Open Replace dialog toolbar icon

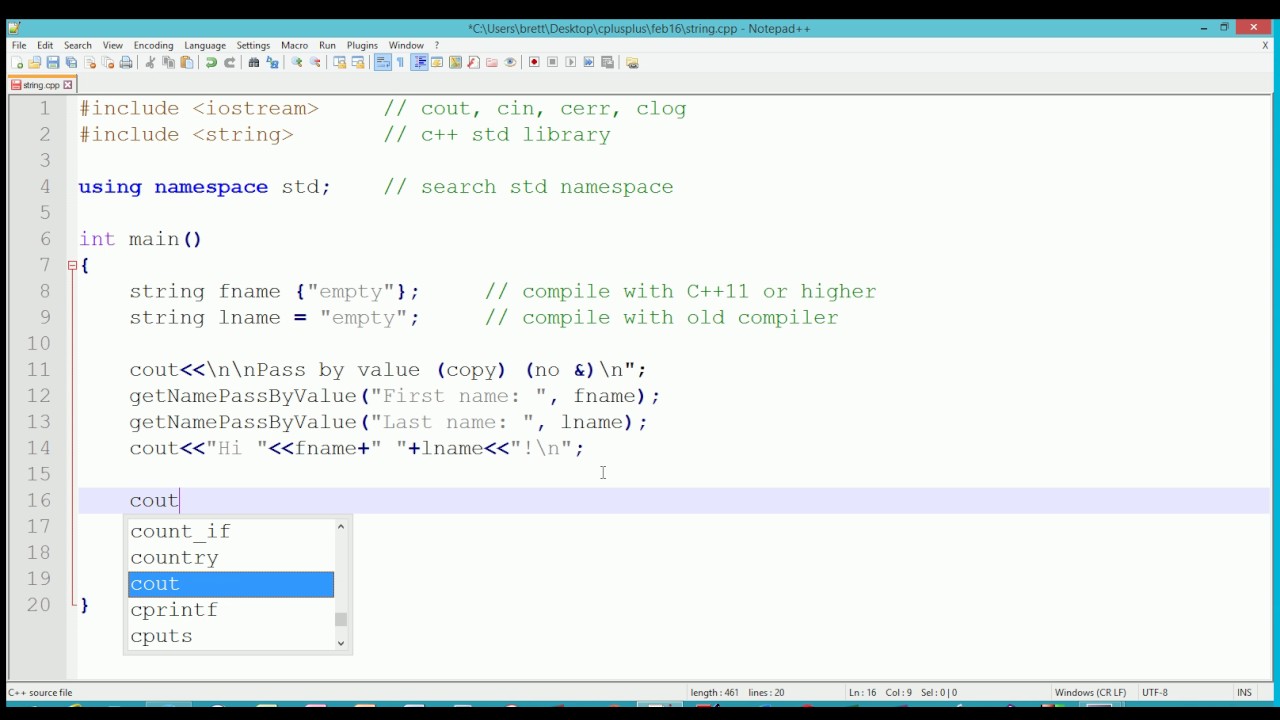click(x=272, y=62)
